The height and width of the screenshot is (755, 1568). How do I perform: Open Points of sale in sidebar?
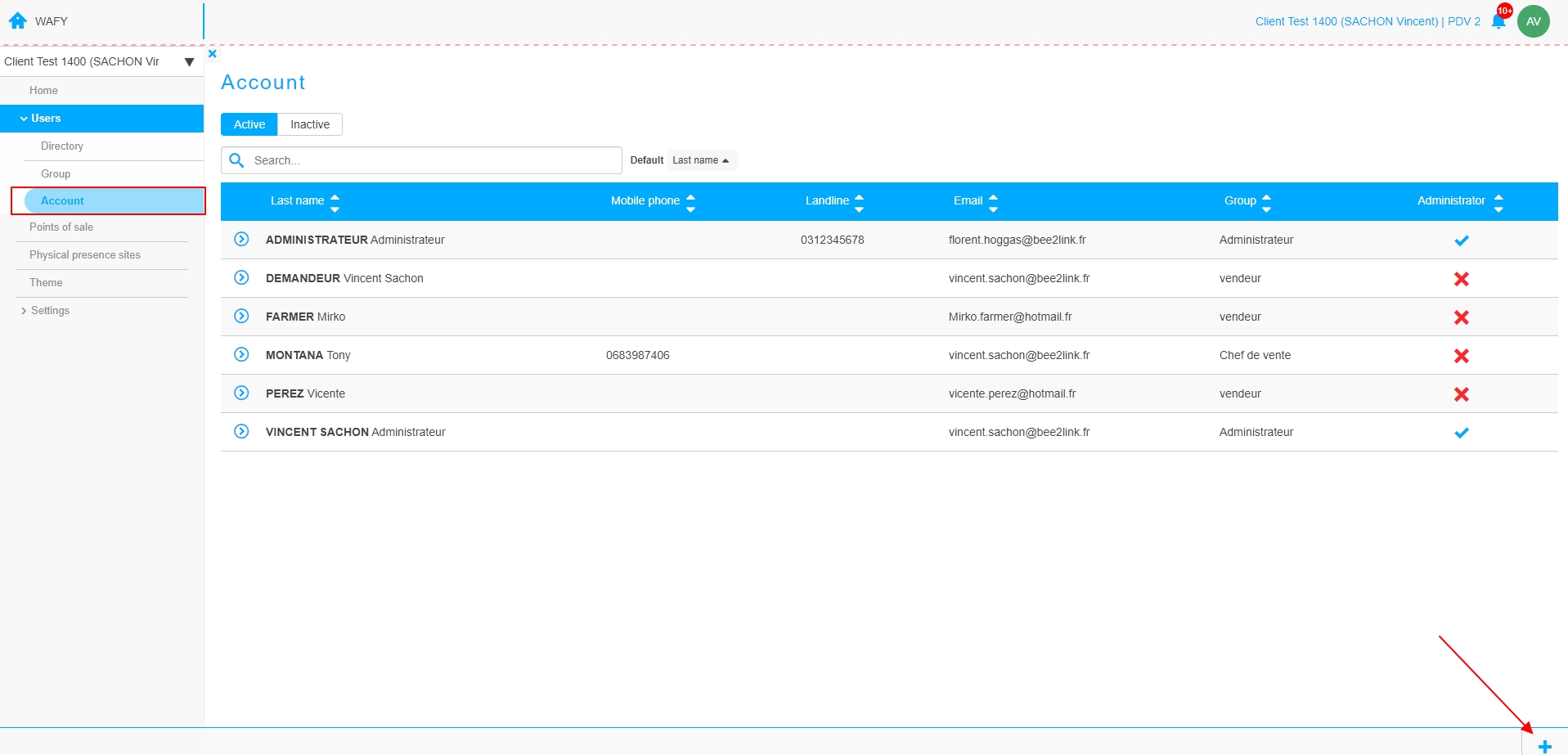coord(61,227)
